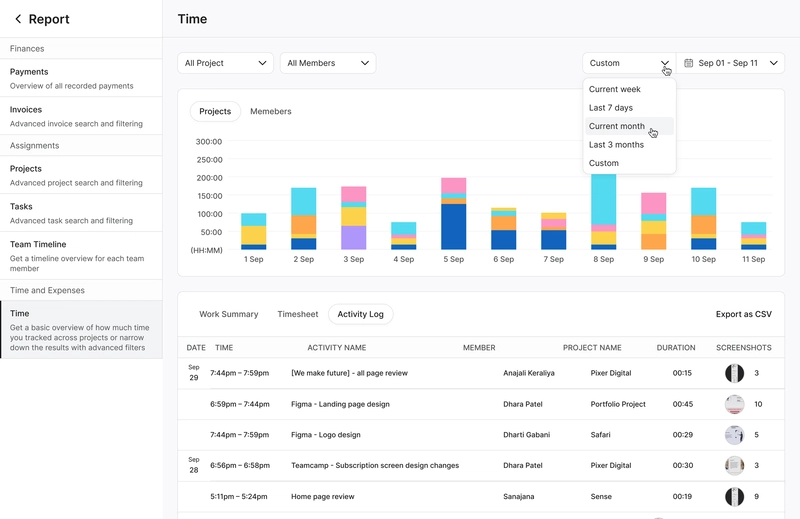Expand the All Members filter dropdown
Image resolution: width=800 pixels, height=519 pixels.
327,63
